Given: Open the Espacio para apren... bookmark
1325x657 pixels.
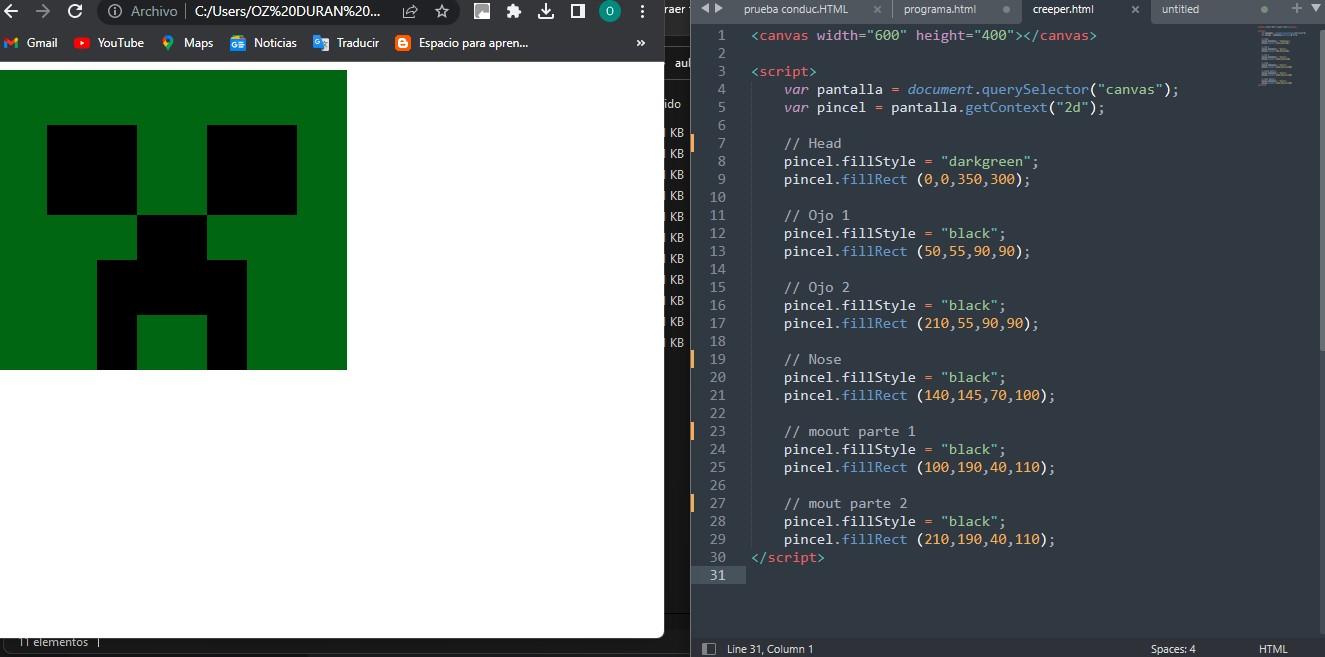Looking at the screenshot, I should (462, 43).
